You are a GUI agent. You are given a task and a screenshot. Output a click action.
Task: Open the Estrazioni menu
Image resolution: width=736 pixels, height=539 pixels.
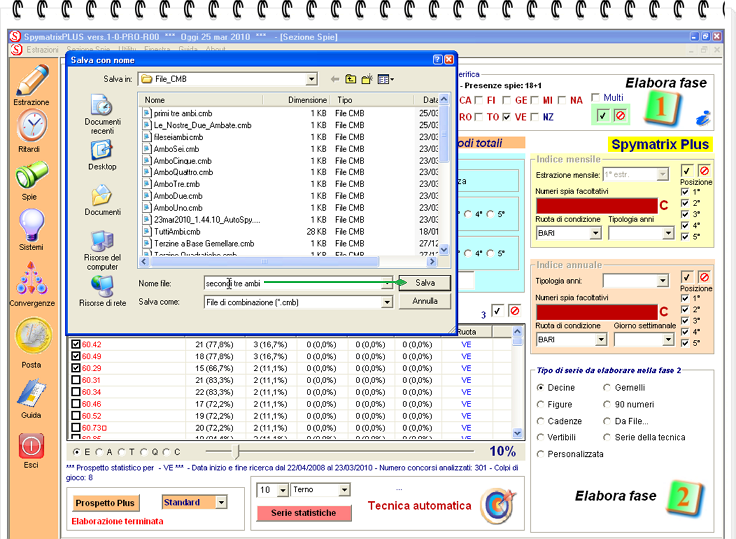(42, 49)
